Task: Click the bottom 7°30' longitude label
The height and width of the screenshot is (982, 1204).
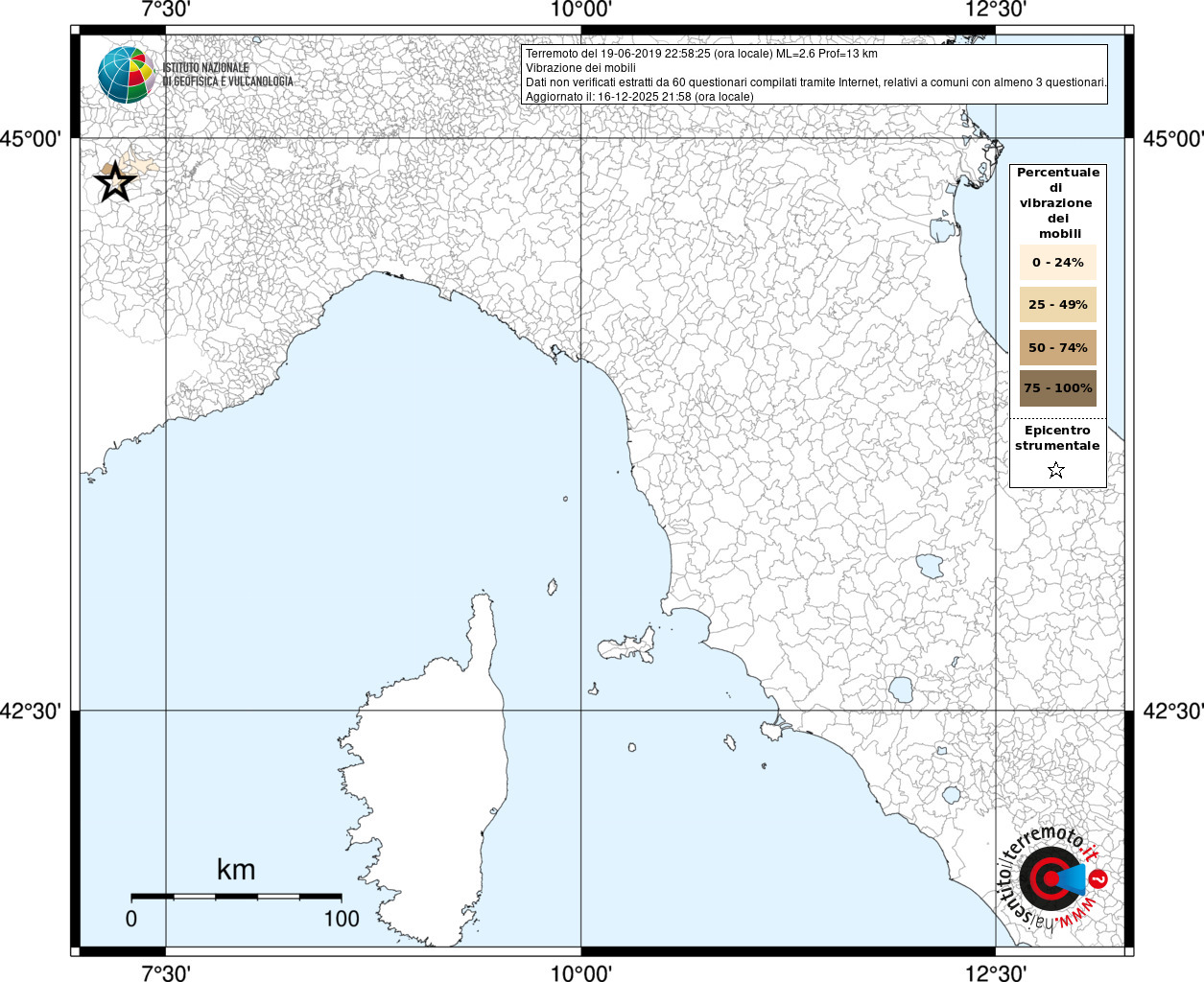Action: point(165,972)
